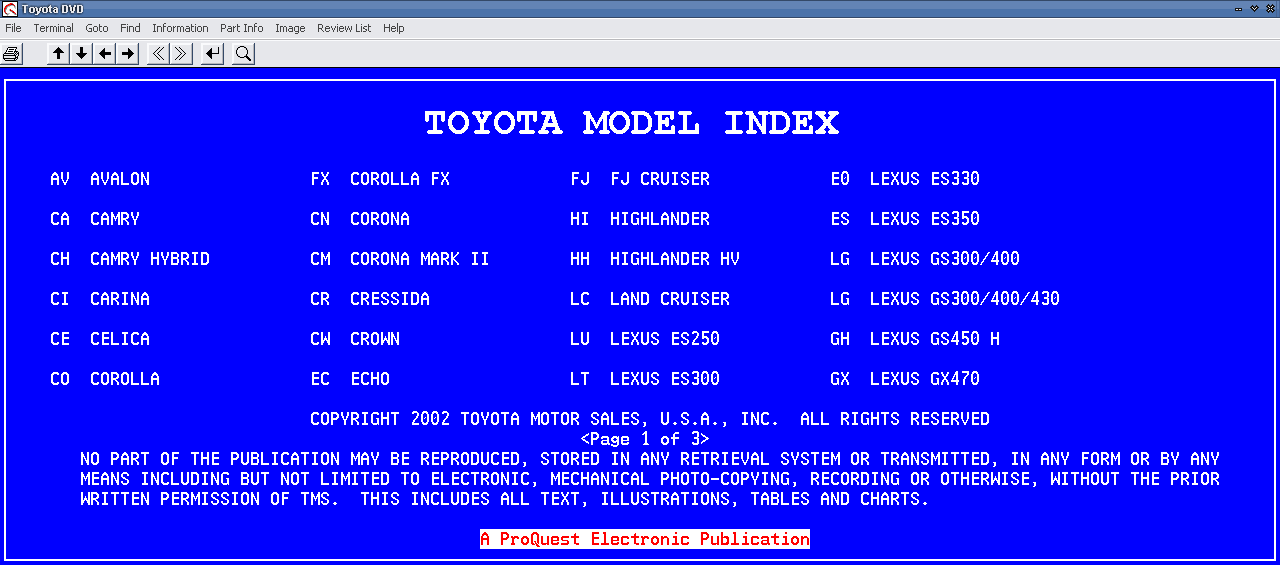Select the CAMRY model entry
The width and height of the screenshot is (1280, 565).
pos(95,219)
